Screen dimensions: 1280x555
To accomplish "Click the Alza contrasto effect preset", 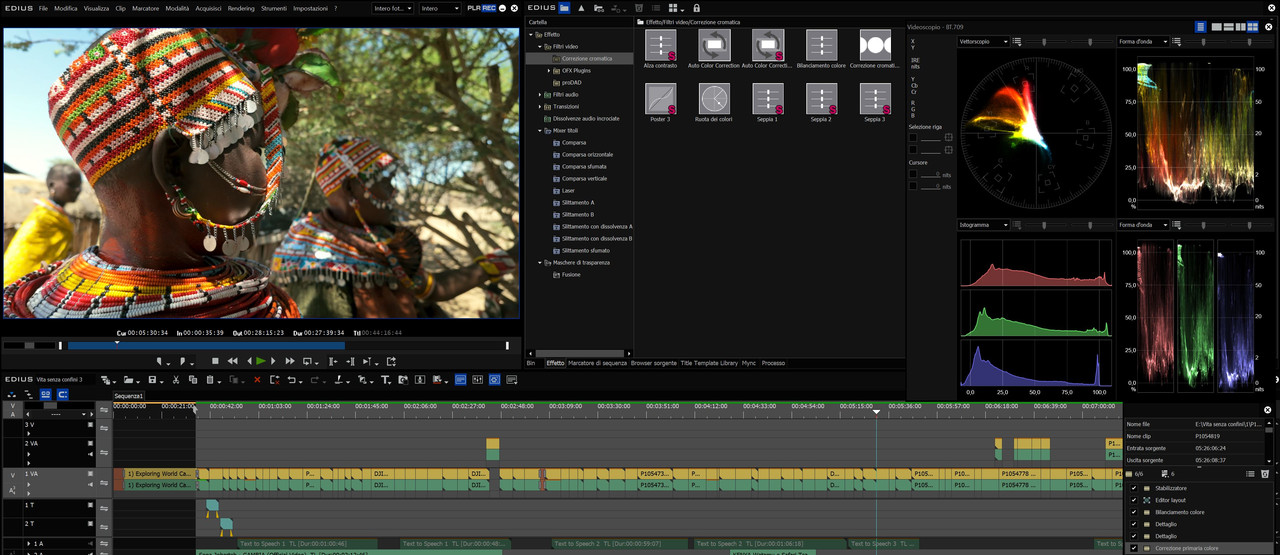I will pos(660,45).
